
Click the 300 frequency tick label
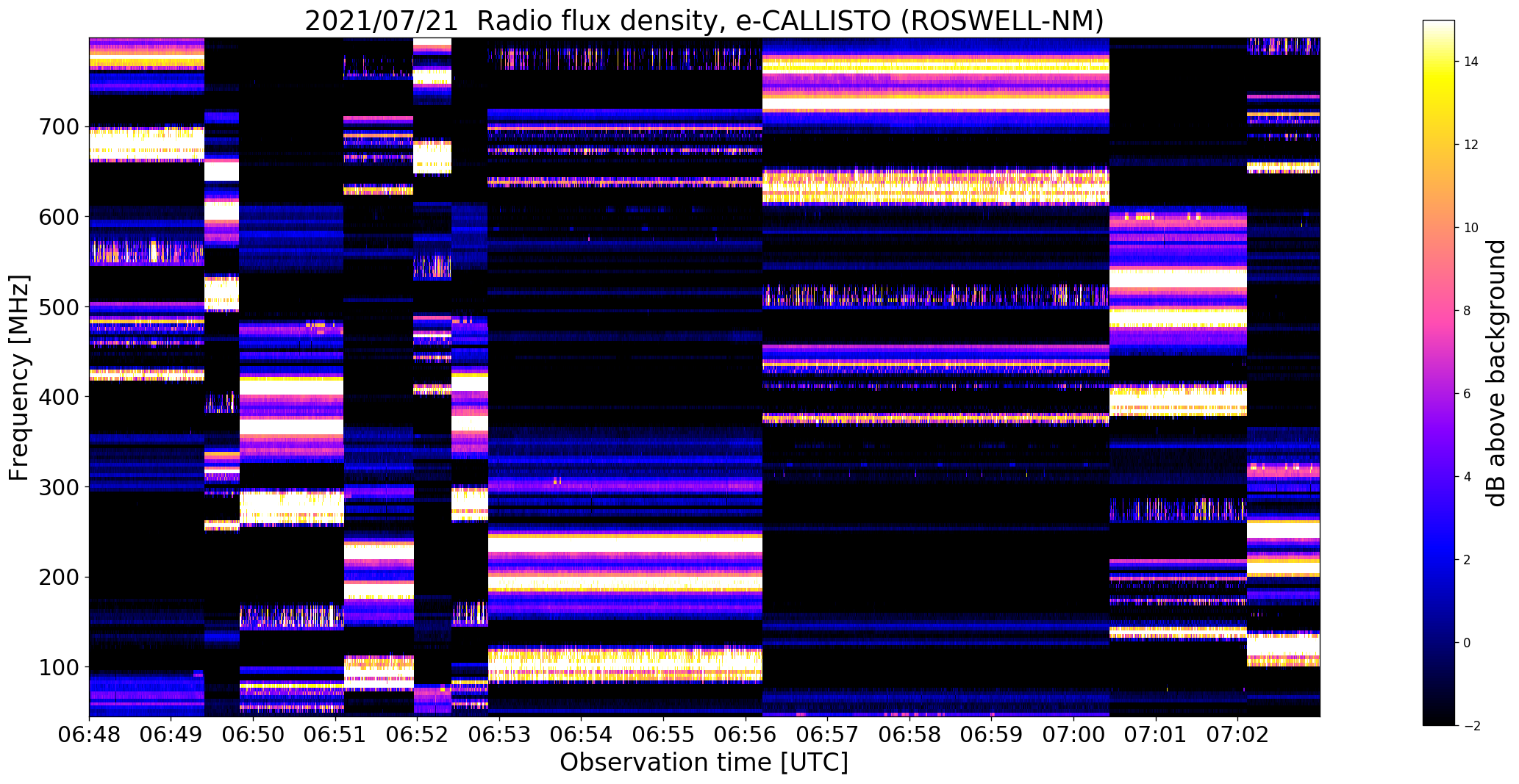point(57,487)
